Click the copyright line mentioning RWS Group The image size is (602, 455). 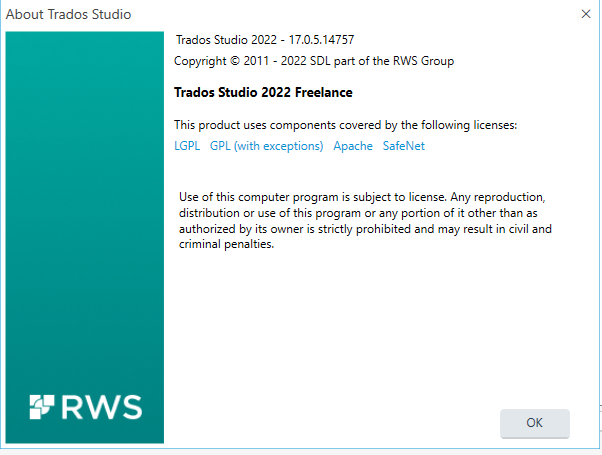click(314, 61)
